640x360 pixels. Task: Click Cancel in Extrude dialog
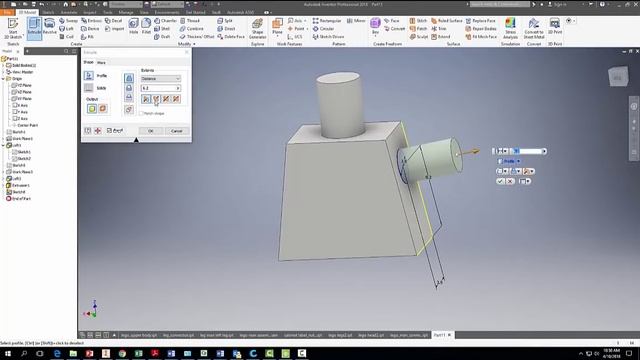(177, 131)
